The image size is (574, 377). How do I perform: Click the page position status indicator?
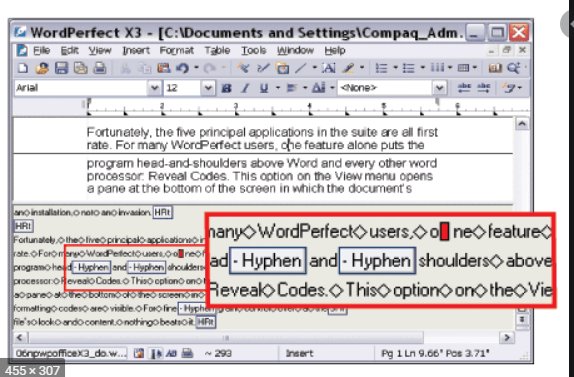coord(436,353)
